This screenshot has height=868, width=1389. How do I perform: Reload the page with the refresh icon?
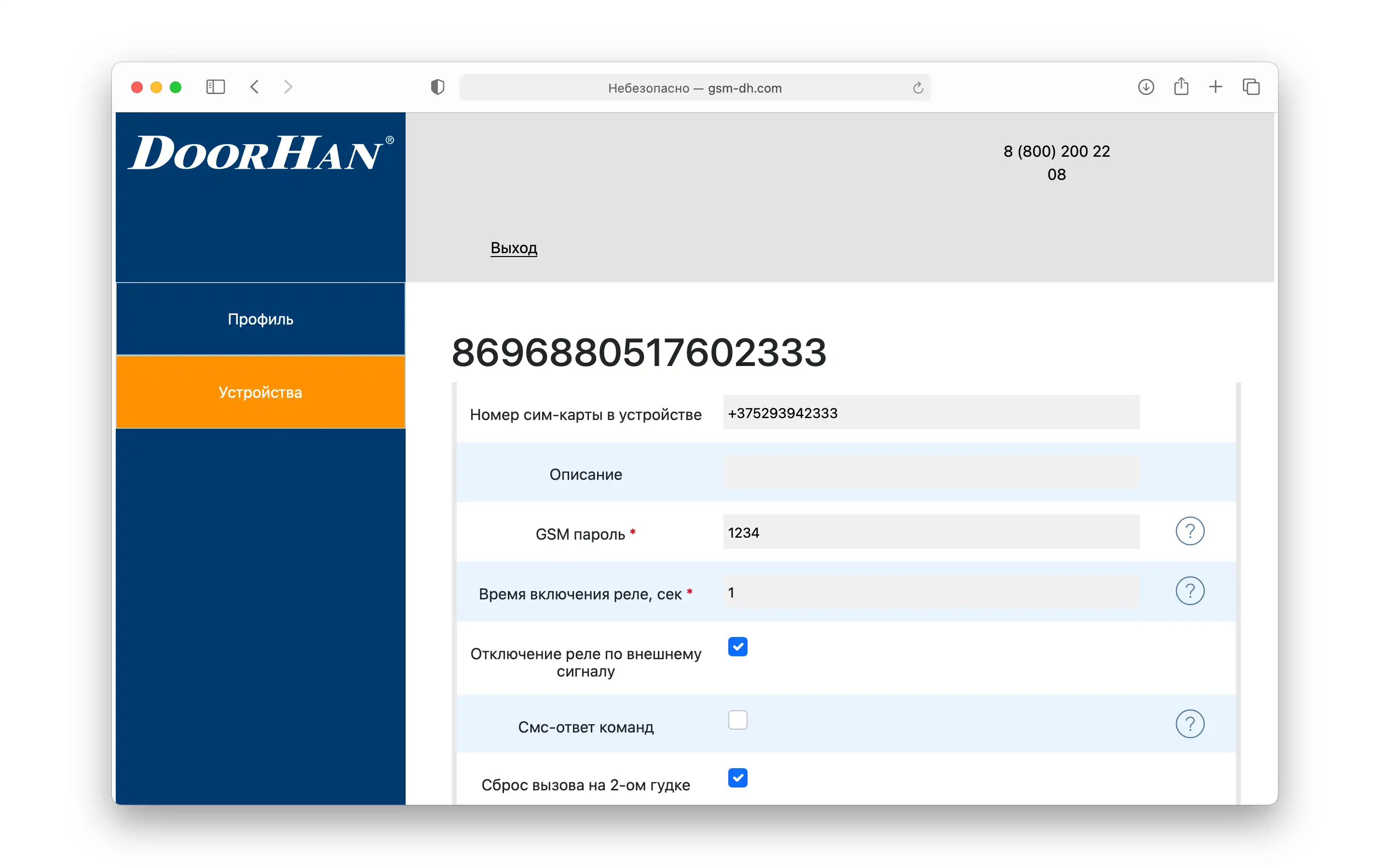click(x=918, y=88)
